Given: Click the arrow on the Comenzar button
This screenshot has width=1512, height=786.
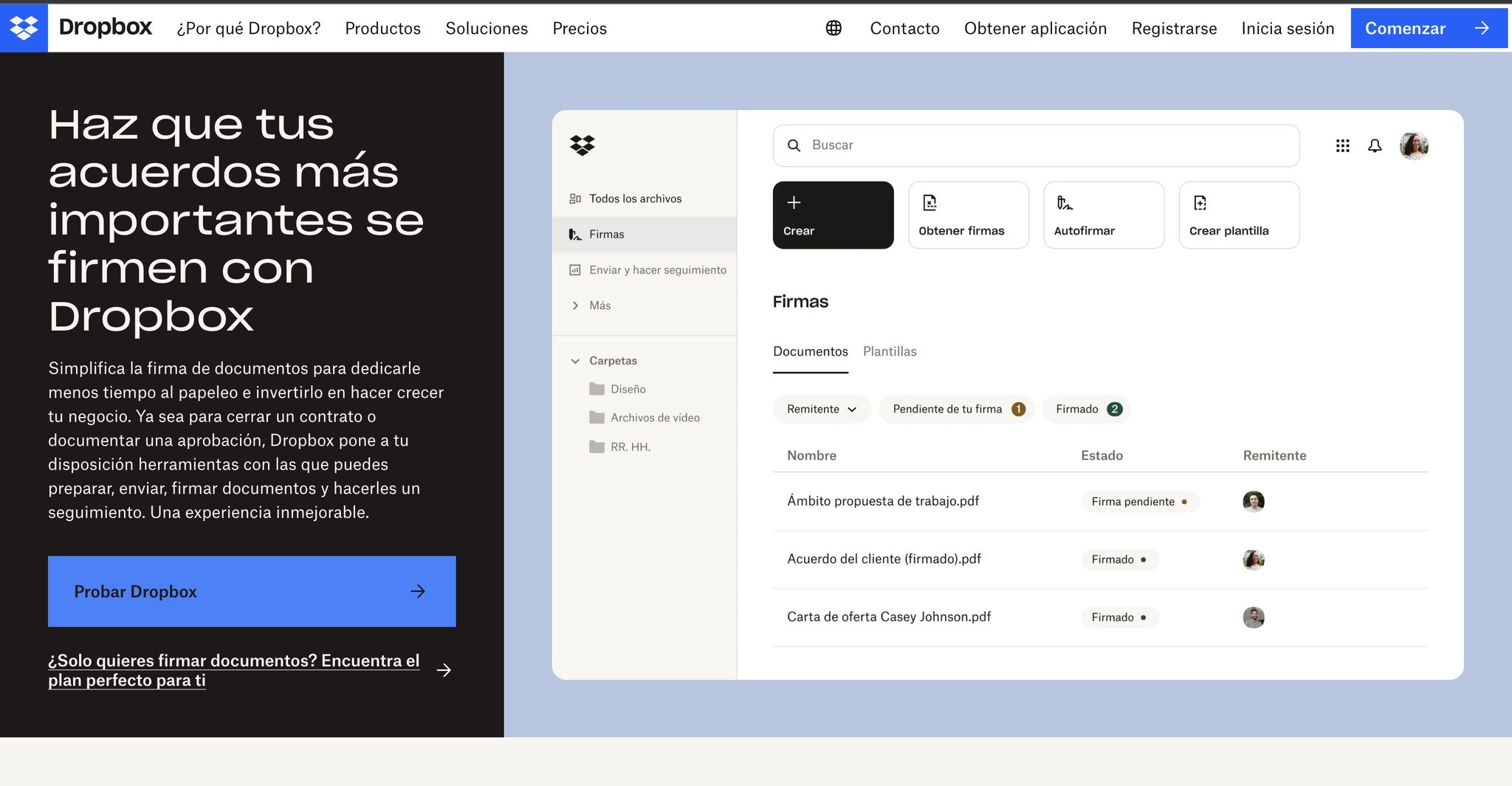Looking at the screenshot, I should (x=1482, y=28).
